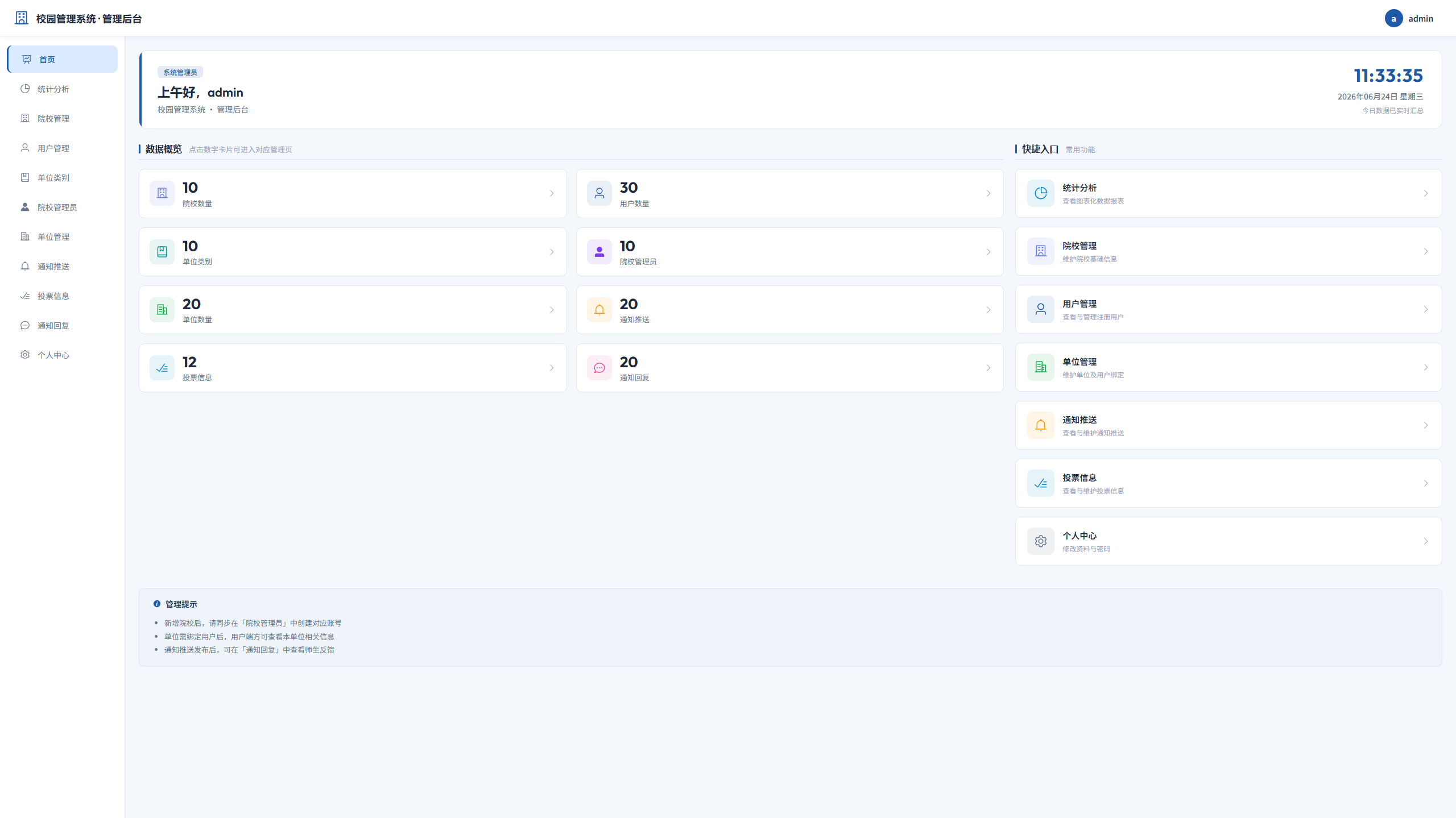Click the chevron on 通知推送 data card

(x=988, y=310)
